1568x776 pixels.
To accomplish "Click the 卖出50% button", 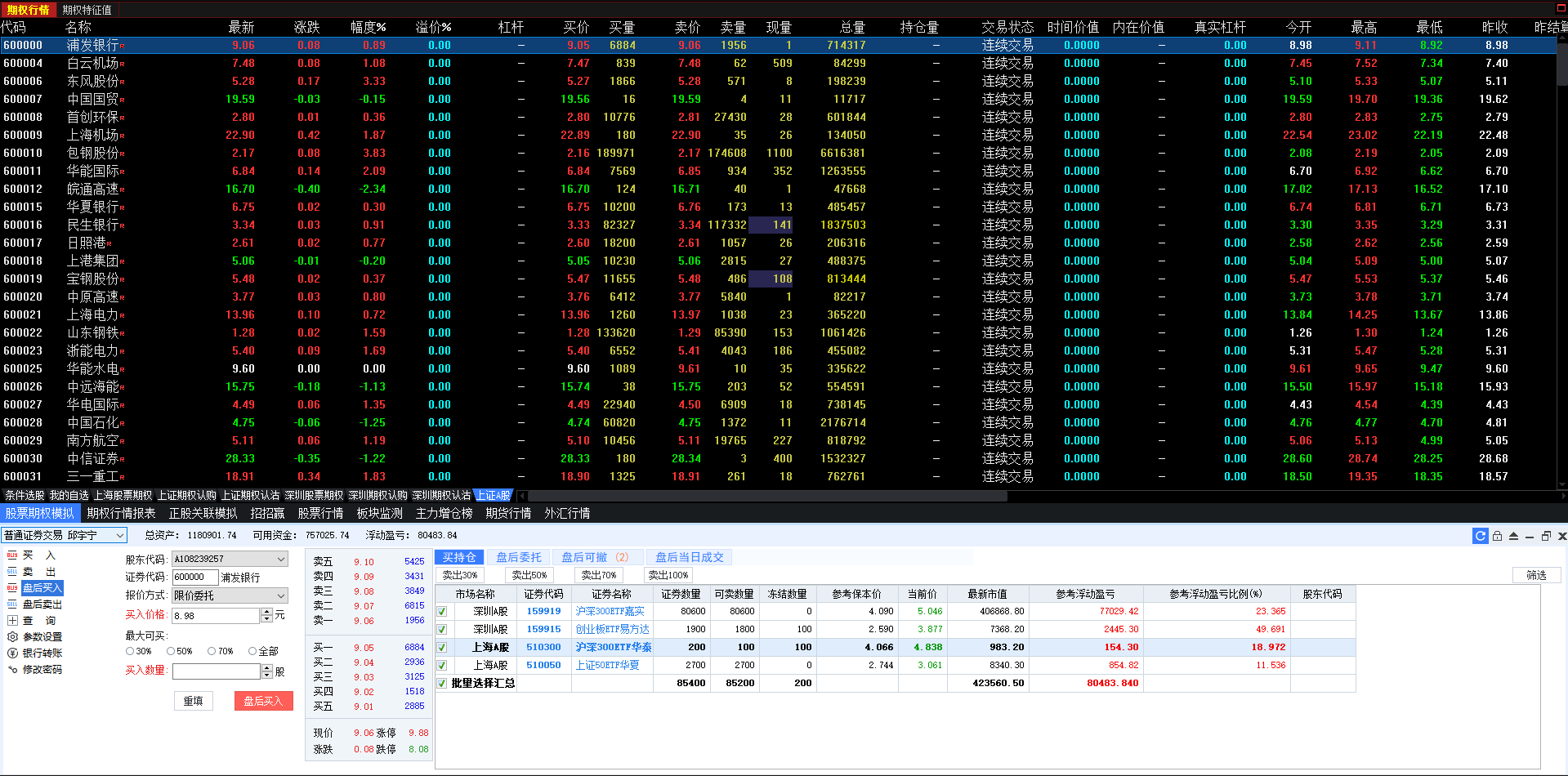I will 529,575.
